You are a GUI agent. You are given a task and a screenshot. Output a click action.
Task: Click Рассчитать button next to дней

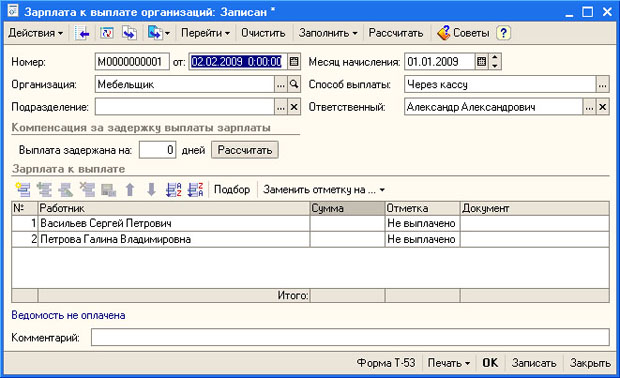245,150
